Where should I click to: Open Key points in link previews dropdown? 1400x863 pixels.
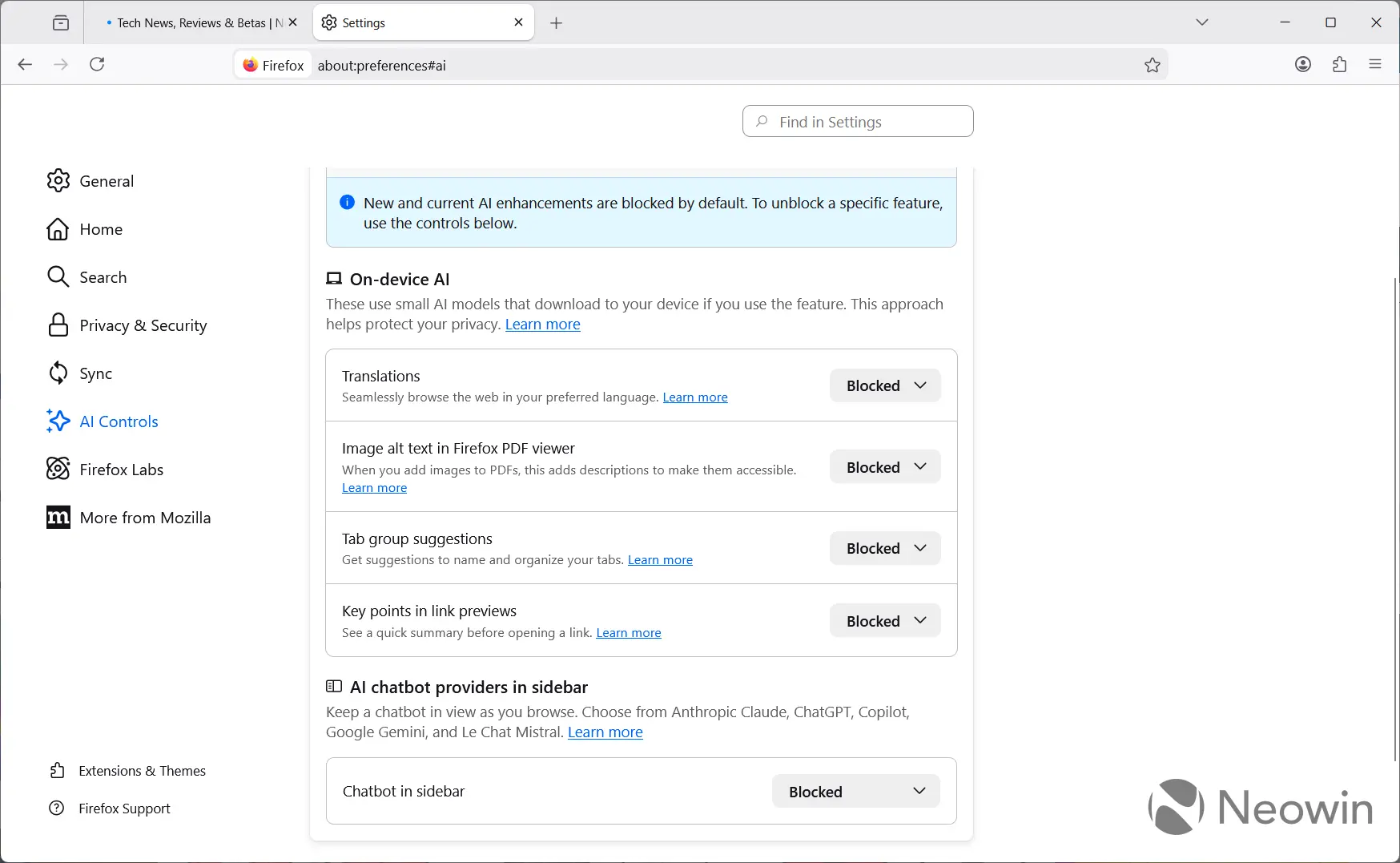(884, 620)
